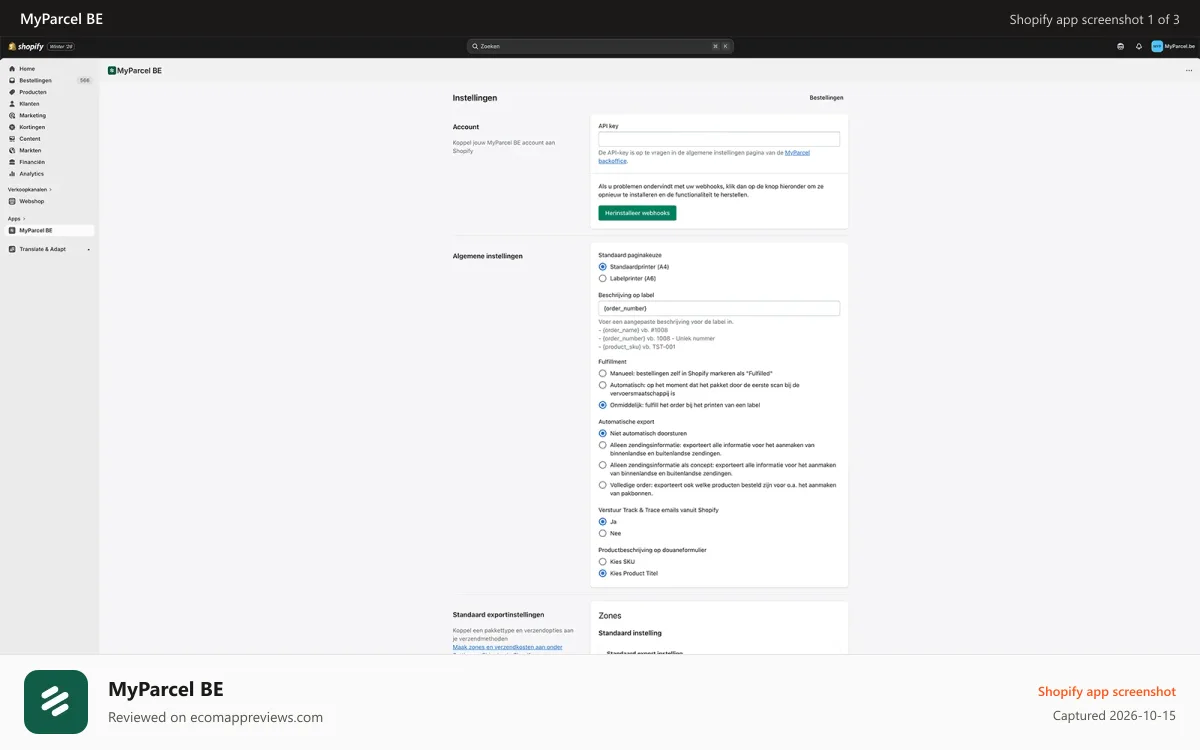
Task: Open notifications via the bell icon
Action: click(1139, 46)
